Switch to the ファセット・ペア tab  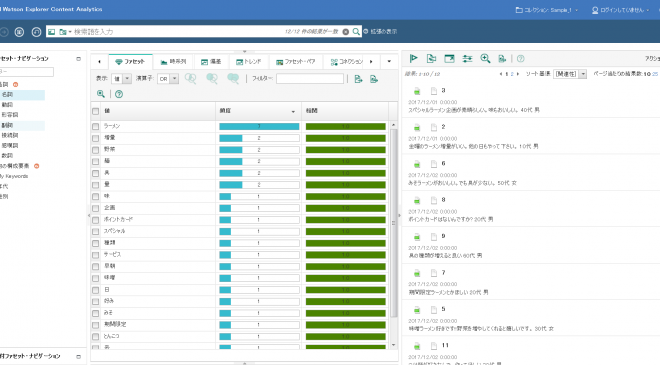295,61
